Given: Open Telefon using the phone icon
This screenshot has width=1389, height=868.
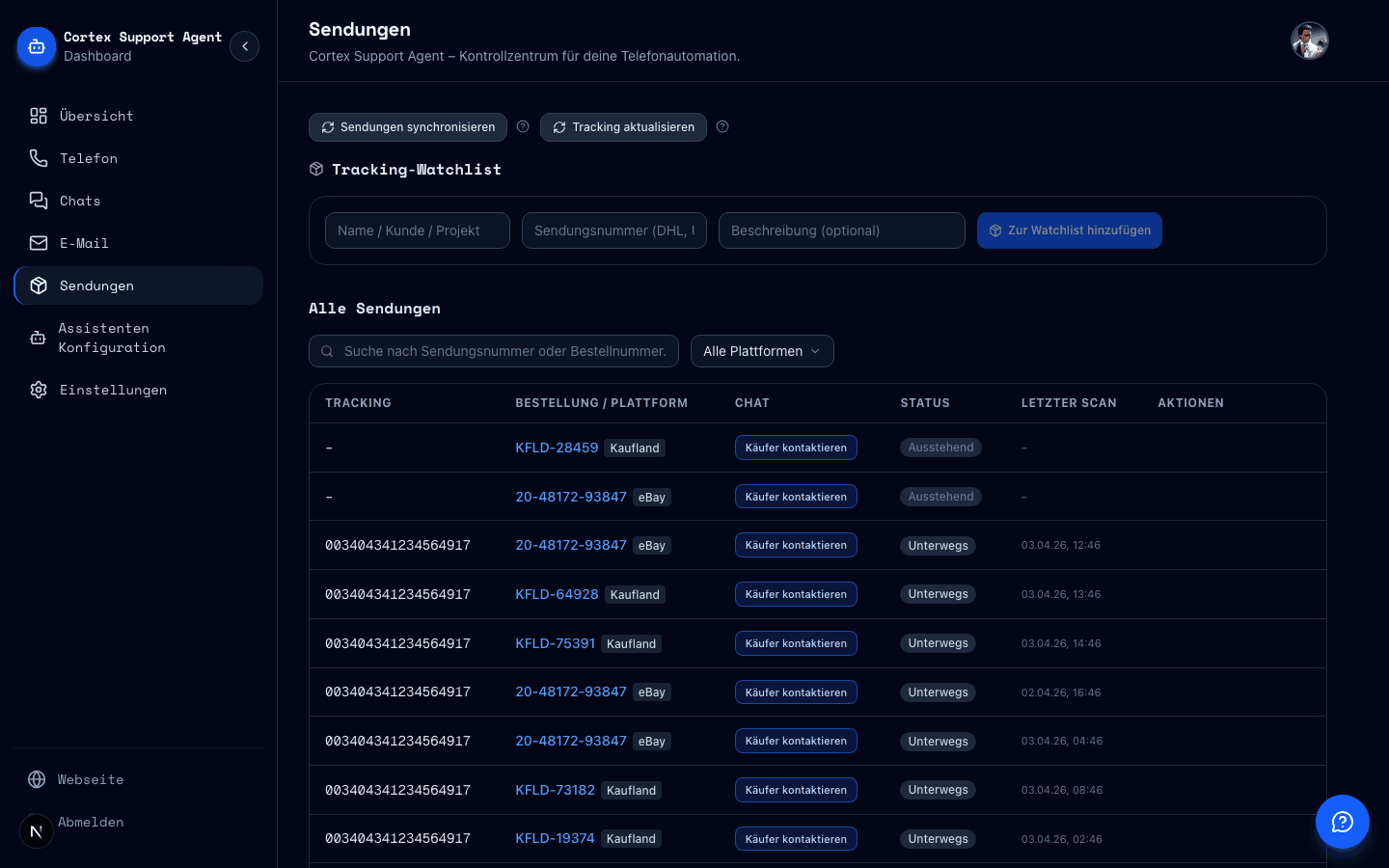Looking at the screenshot, I should pyautogui.click(x=39, y=158).
